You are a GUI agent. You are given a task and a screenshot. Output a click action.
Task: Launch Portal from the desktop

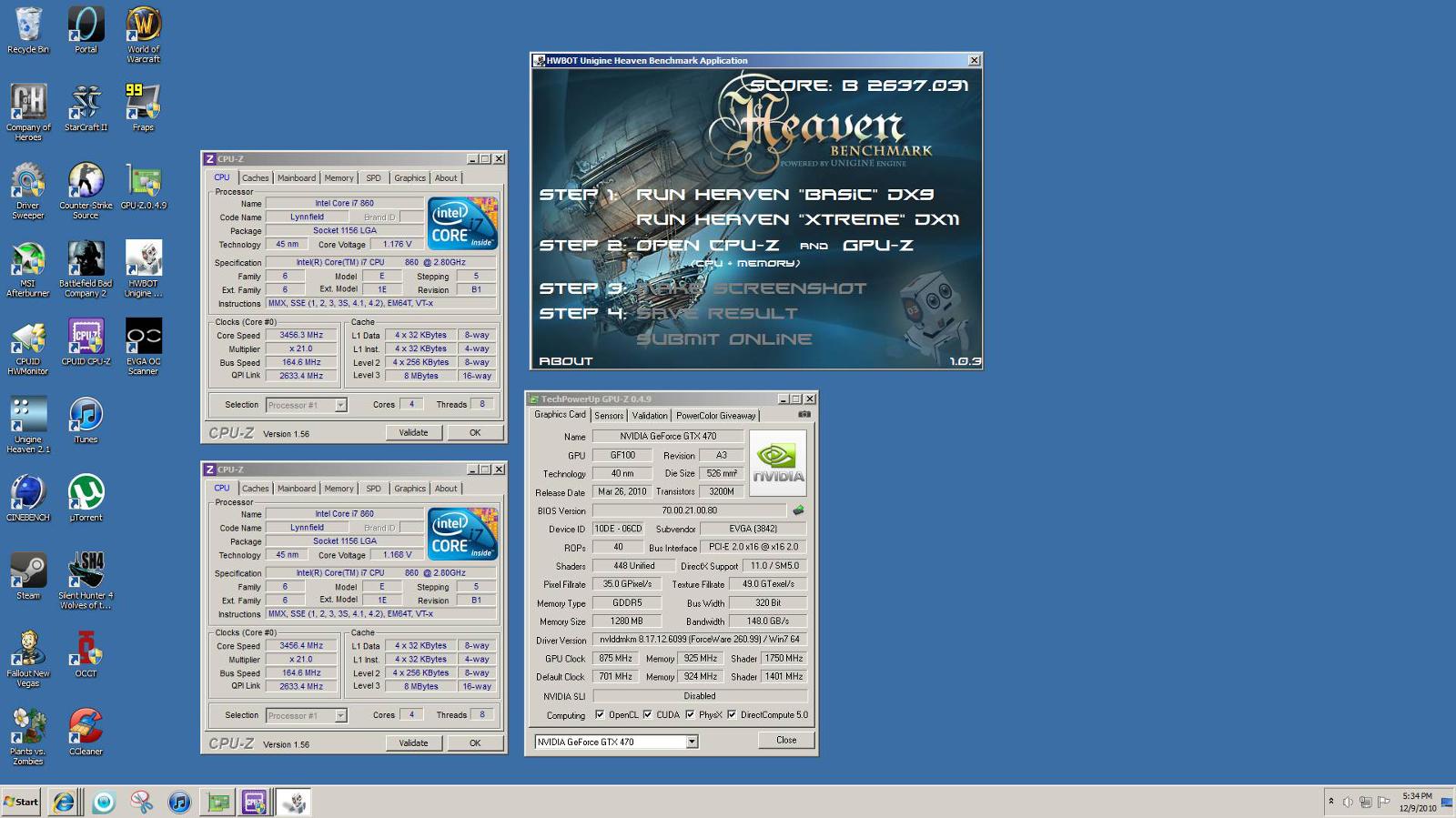(x=86, y=30)
